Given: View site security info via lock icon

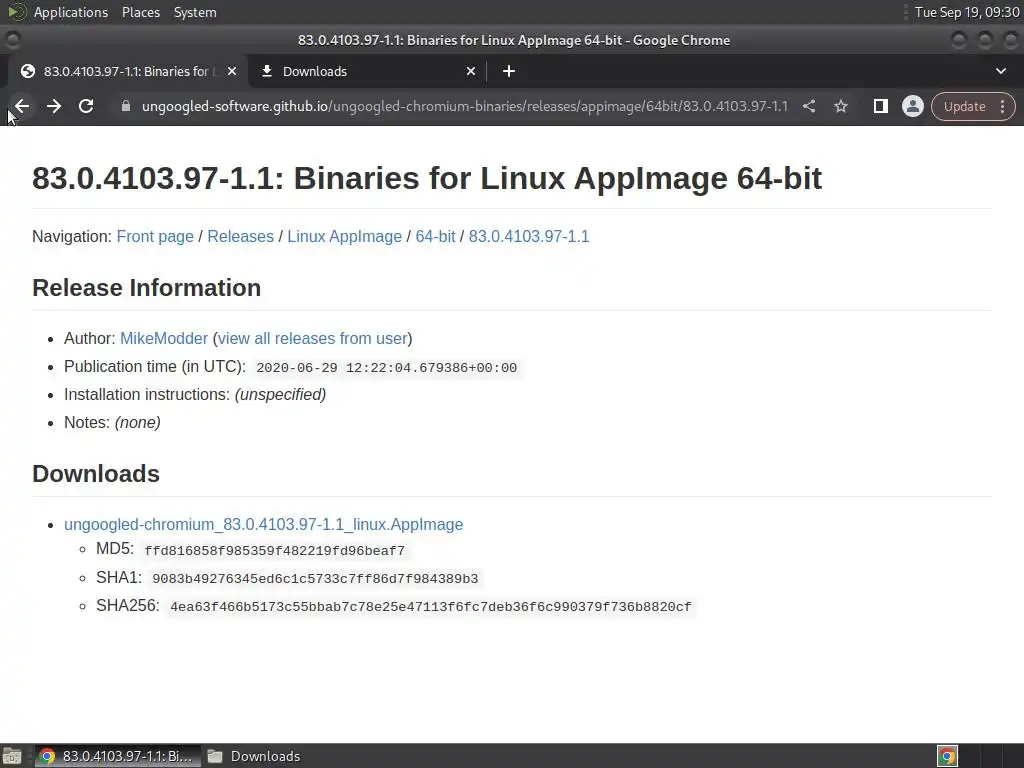Looking at the screenshot, I should click(x=126, y=106).
